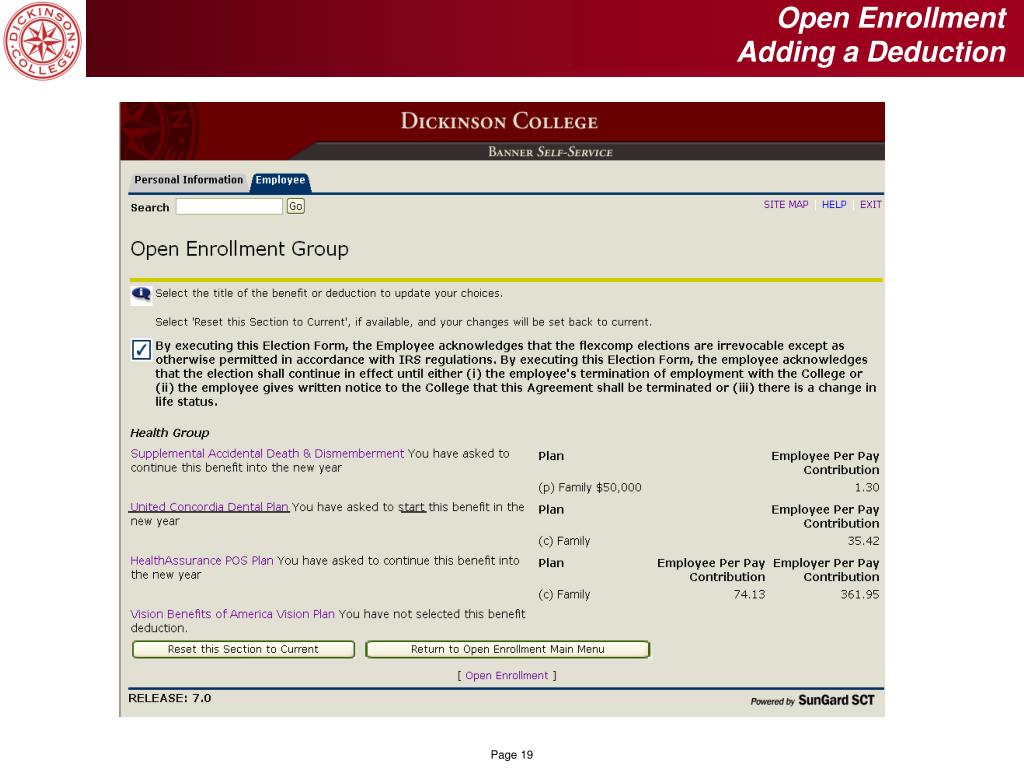The image size is (1024, 768).
Task: Select the Employee tab
Action: pyautogui.click(x=280, y=180)
